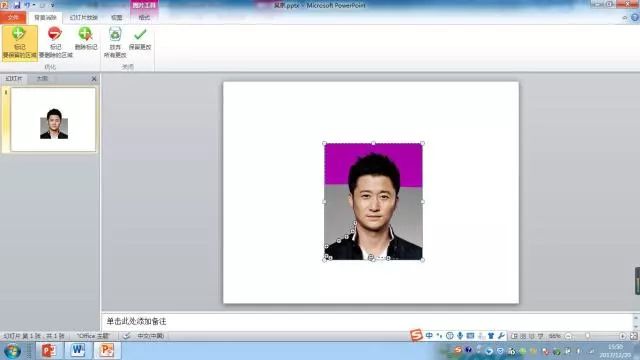Close the slide thumbnail pane
This screenshot has height=360, width=640.
[94, 79]
